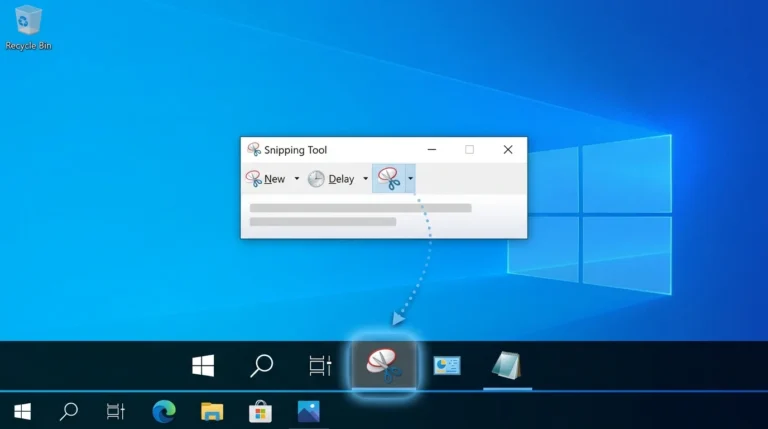Close the Snipping Tool window

click(508, 149)
